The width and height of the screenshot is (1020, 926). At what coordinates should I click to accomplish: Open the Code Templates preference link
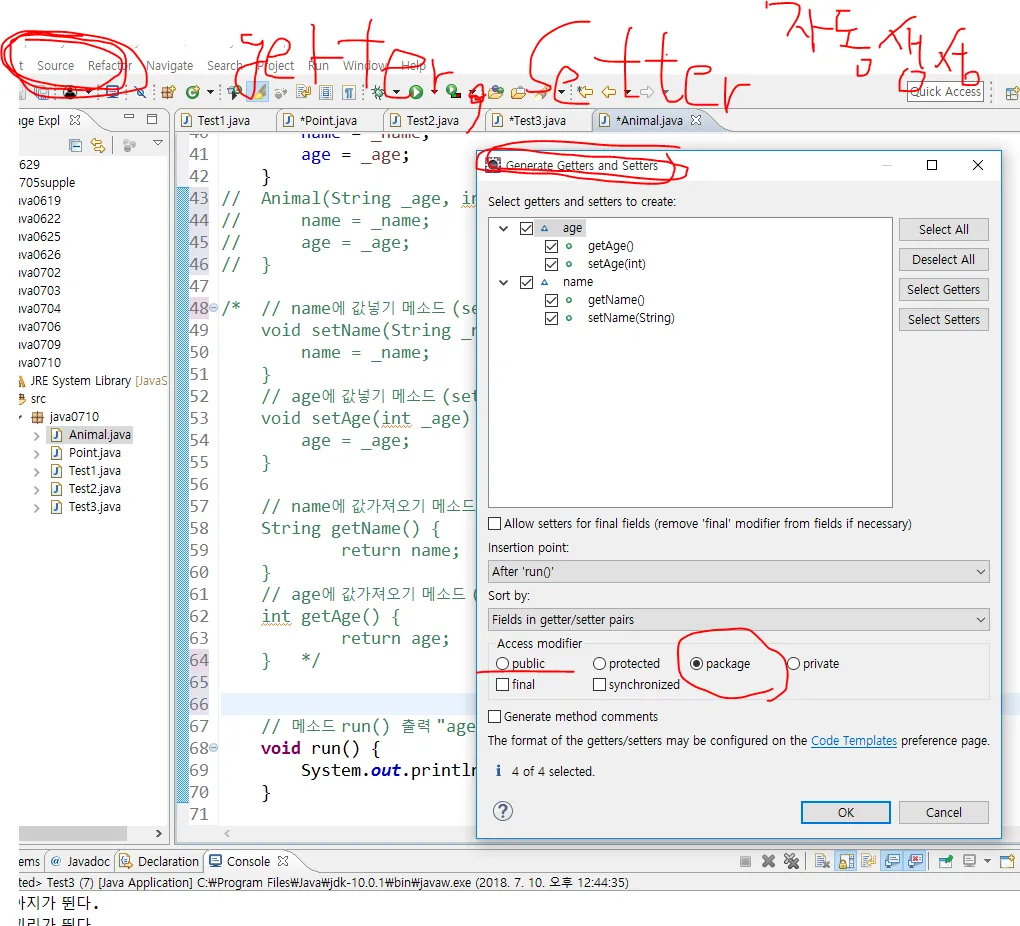click(853, 741)
